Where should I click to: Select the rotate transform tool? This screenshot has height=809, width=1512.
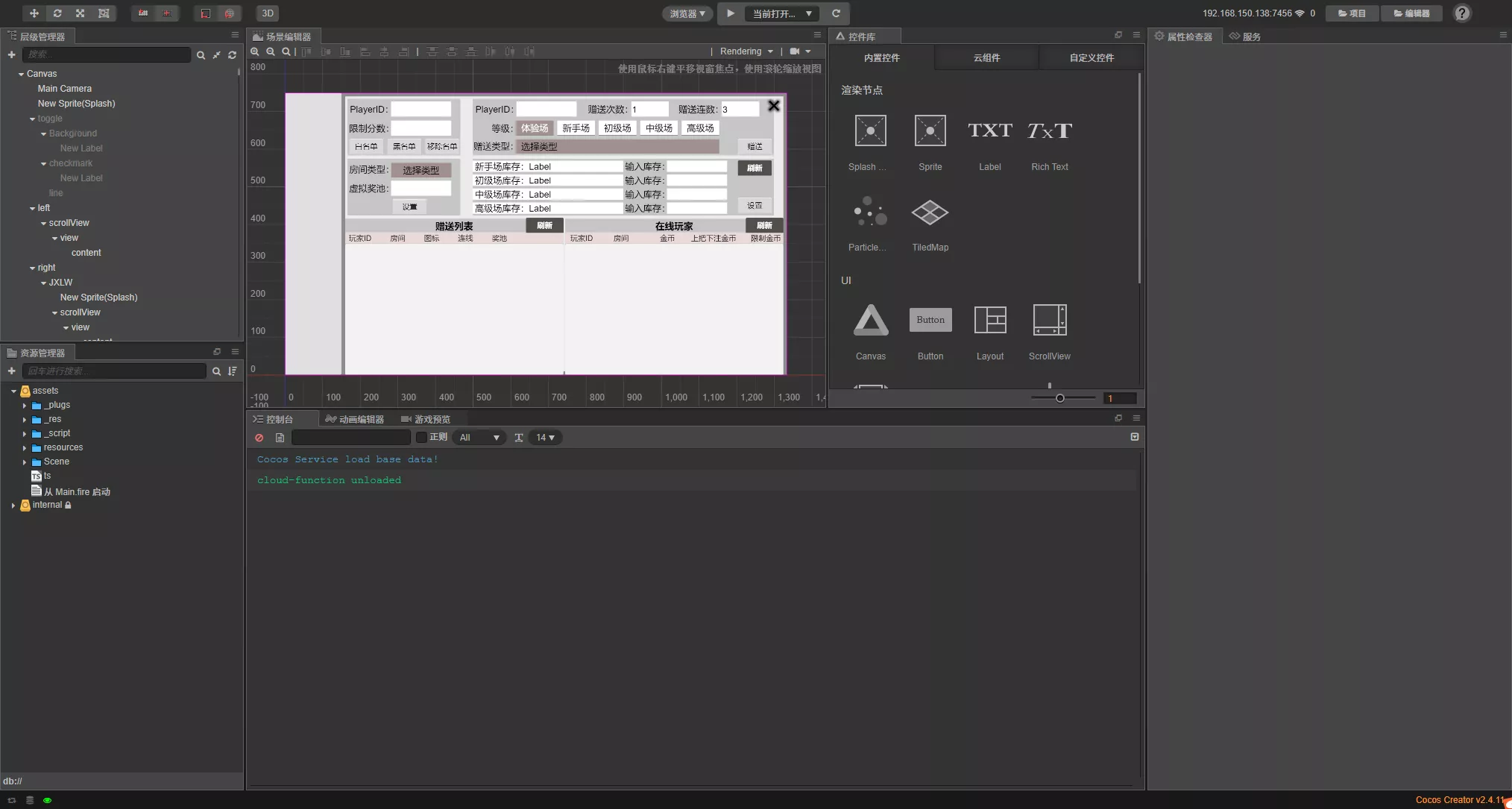57,13
